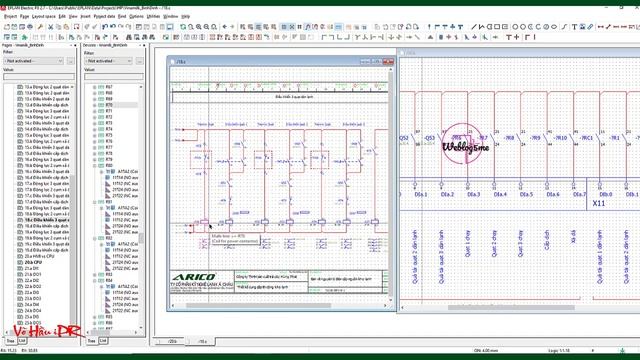The image size is (640, 360).
Task: Click the green tree navigator icon
Action: point(24,37)
